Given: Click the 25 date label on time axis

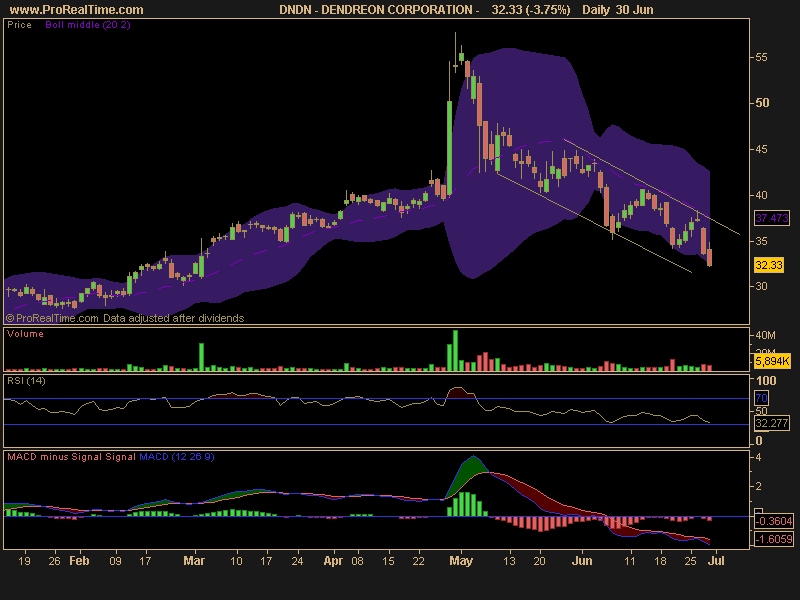Looking at the screenshot, I should 690,561.
